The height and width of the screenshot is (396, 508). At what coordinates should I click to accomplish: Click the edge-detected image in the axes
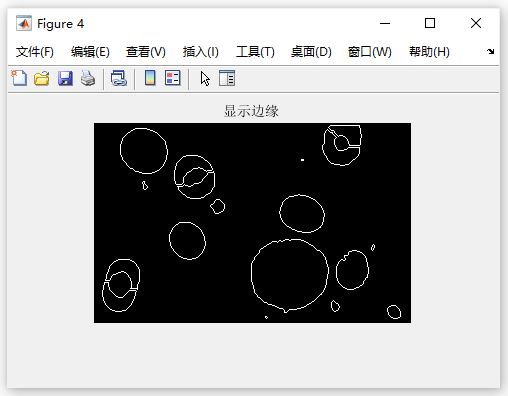pos(252,223)
